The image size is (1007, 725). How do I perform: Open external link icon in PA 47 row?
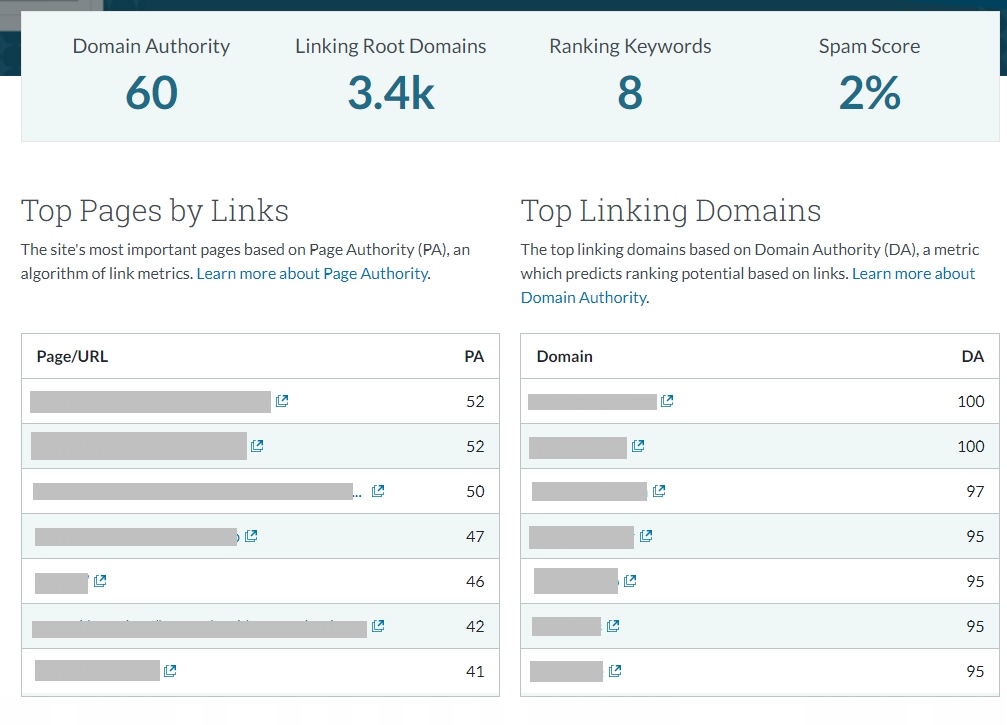click(251, 536)
